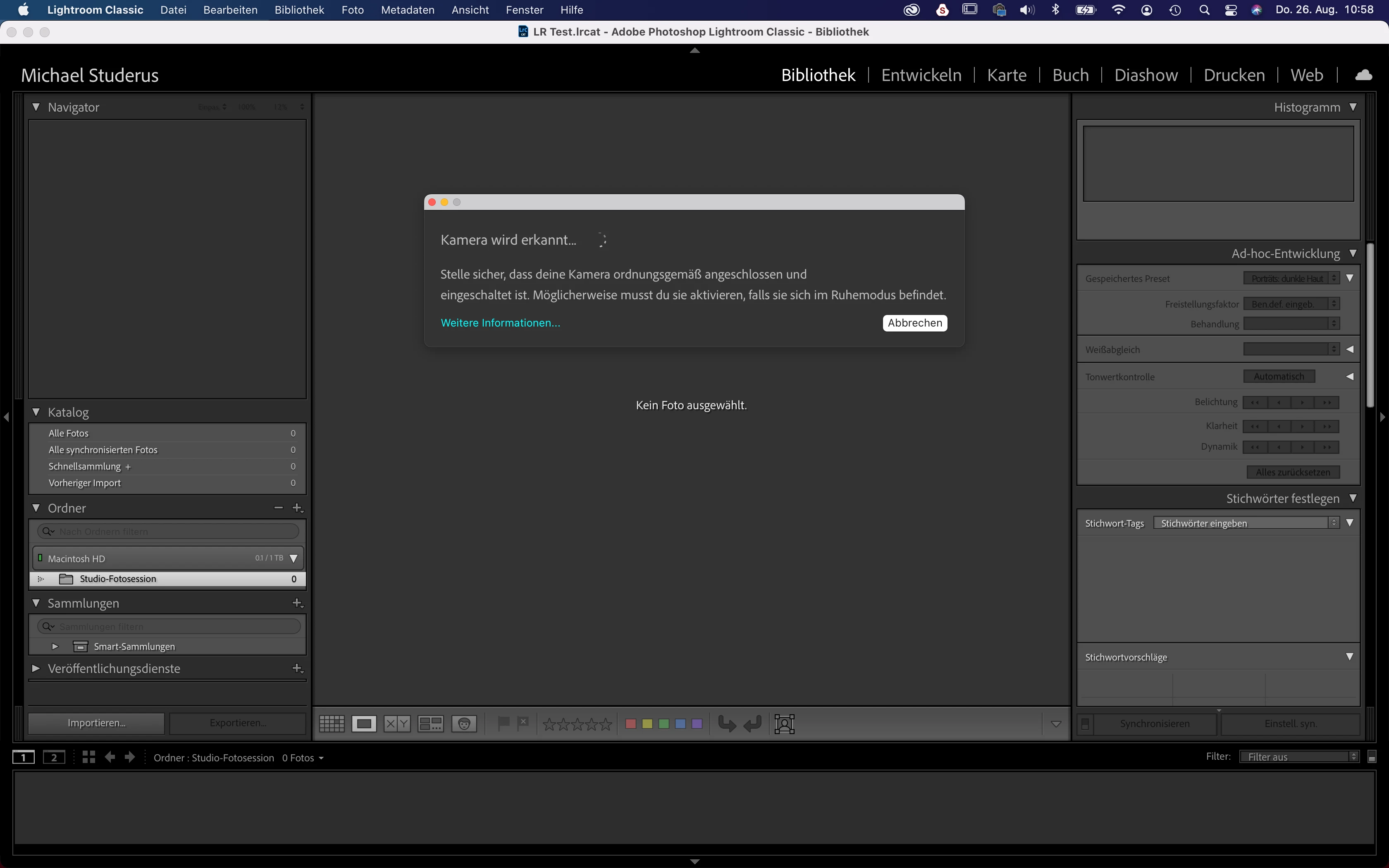Open the Metadaten menu

pos(407,10)
